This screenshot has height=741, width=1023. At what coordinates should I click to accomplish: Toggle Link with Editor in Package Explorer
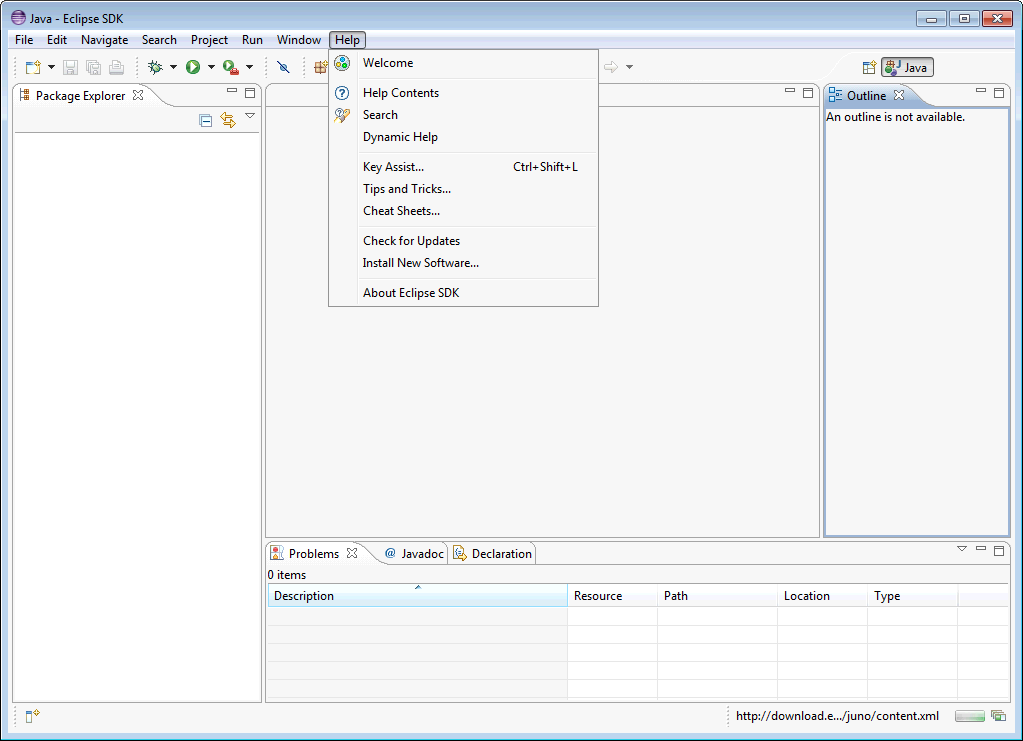pos(228,120)
